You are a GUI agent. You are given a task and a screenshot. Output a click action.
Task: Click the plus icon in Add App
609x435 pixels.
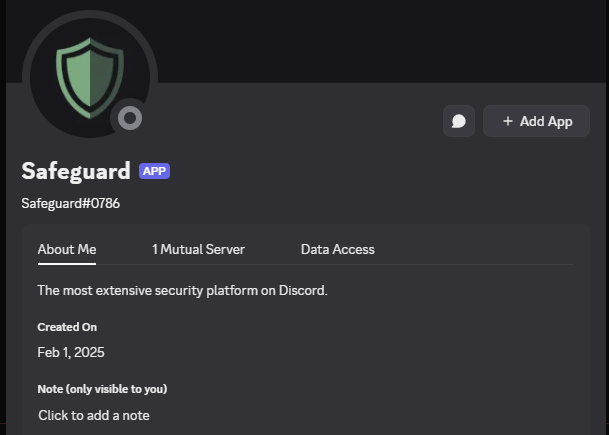(x=507, y=121)
